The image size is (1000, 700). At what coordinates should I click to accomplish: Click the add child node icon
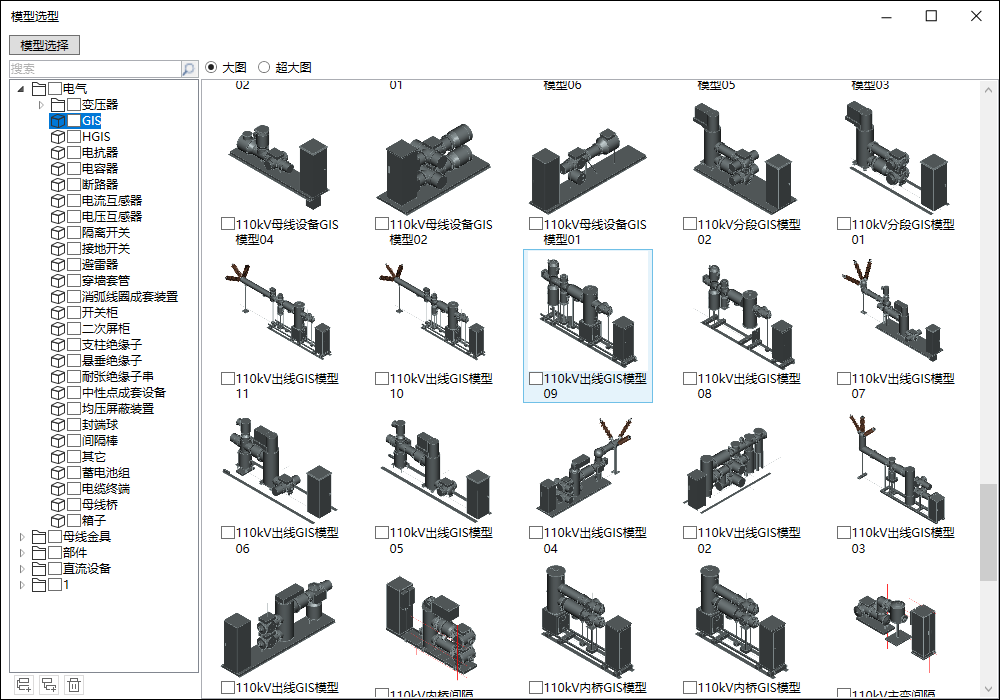pyautogui.click(x=48, y=685)
